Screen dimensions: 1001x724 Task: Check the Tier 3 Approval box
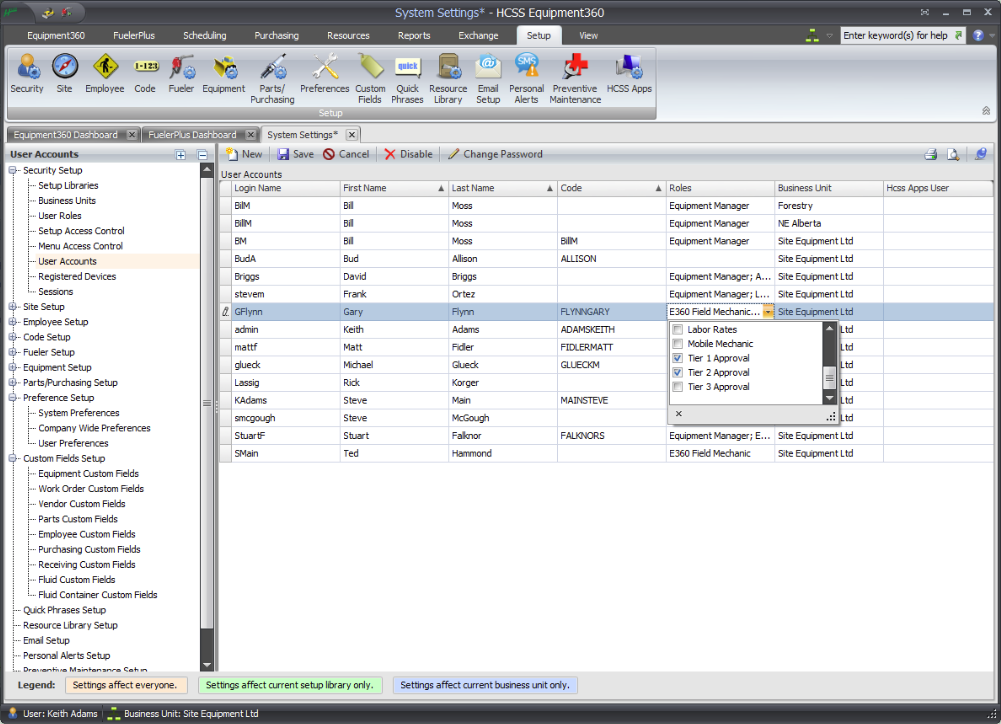pyautogui.click(x=678, y=386)
